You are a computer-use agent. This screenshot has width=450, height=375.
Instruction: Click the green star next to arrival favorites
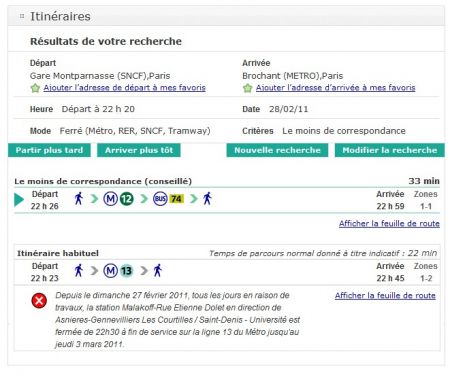(x=247, y=88)
